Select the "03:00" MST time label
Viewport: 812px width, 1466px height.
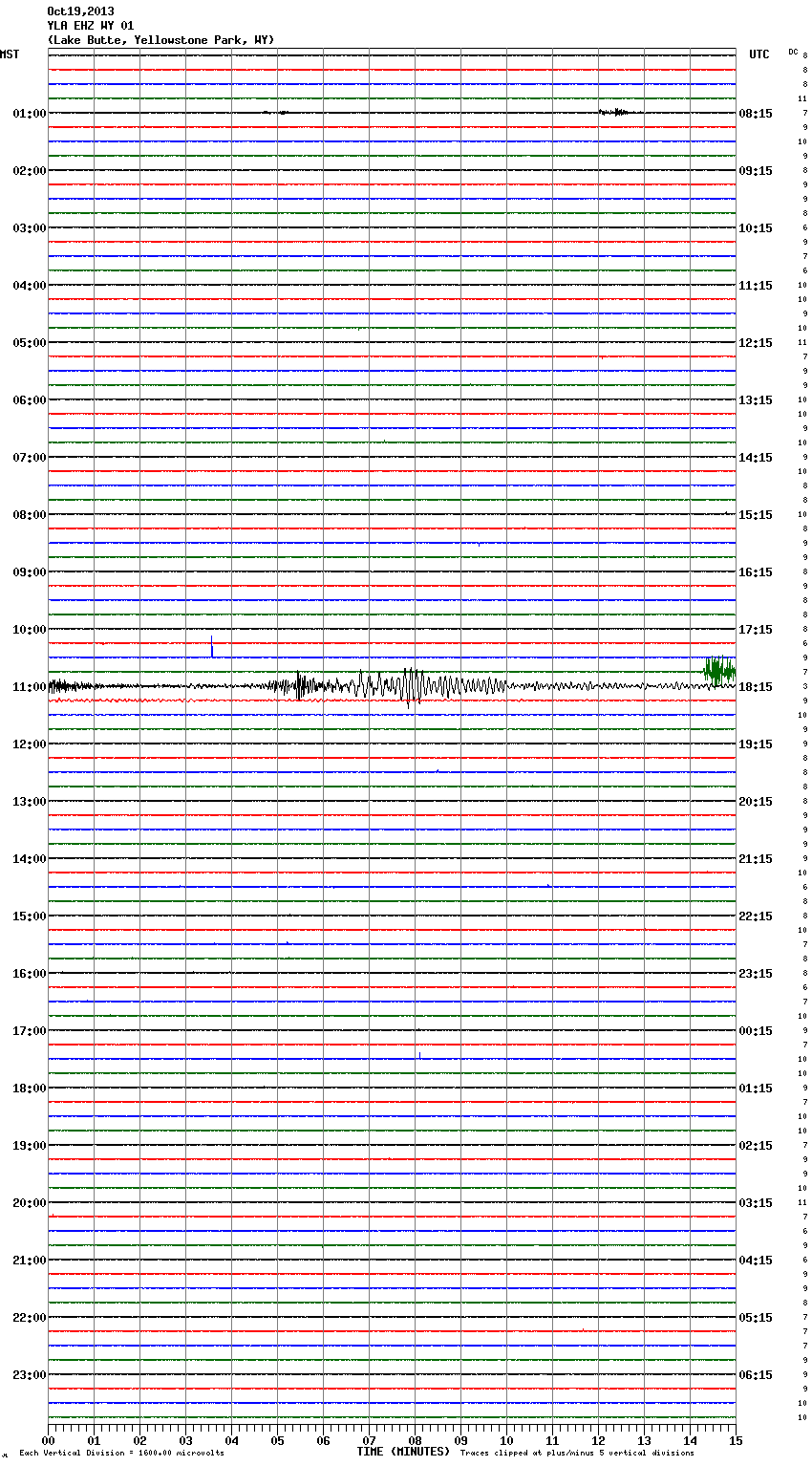pyautogui.click(x=30, y=228)
